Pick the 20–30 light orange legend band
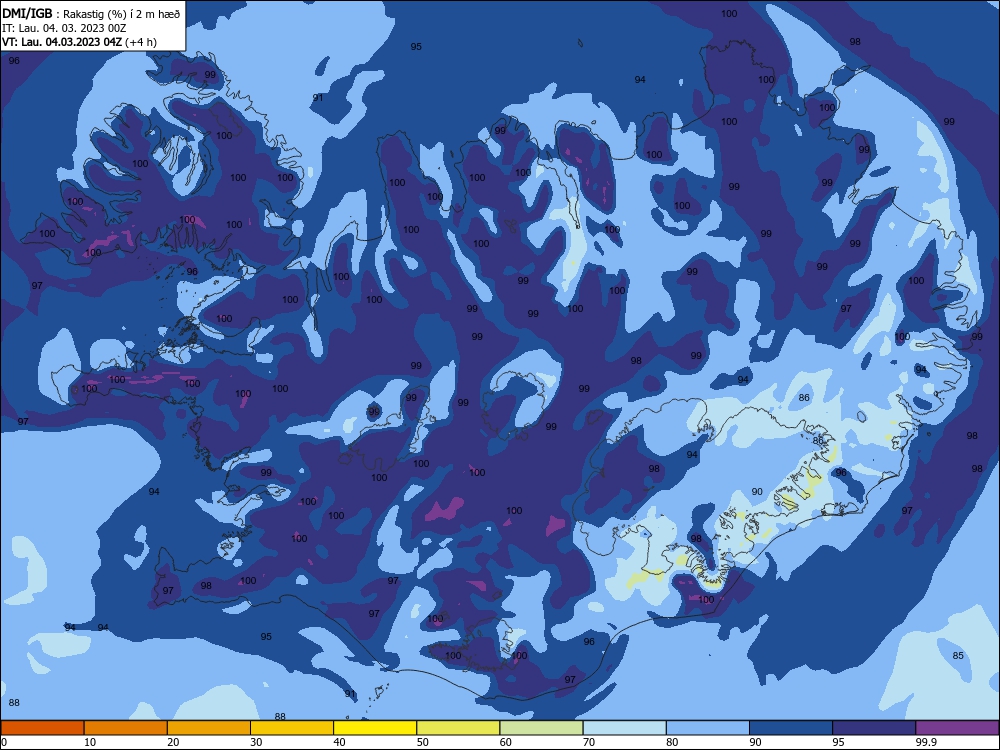 pos(209,728)
